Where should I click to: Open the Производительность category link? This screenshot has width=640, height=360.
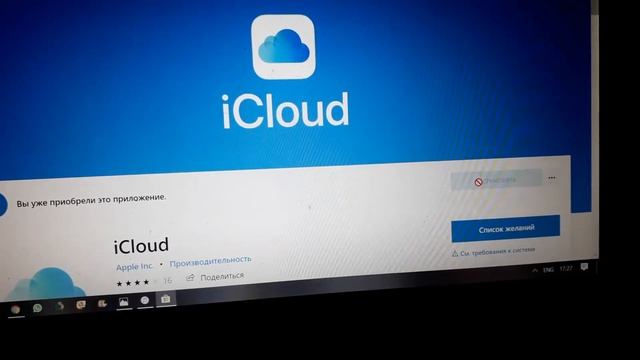coord(210,261)
